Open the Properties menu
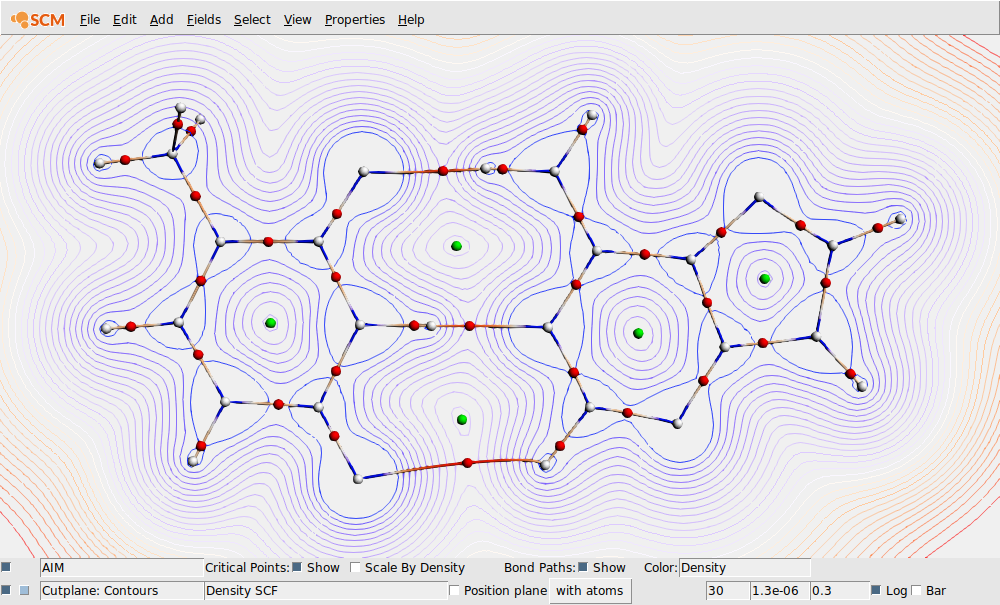 [x=354, y=19]
